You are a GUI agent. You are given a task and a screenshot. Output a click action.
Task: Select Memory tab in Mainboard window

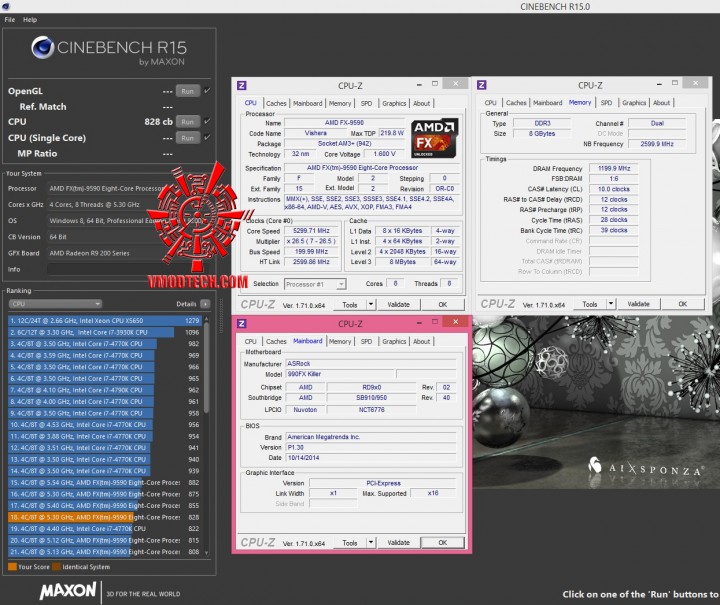pyautogui.click(x=340, y=342)
